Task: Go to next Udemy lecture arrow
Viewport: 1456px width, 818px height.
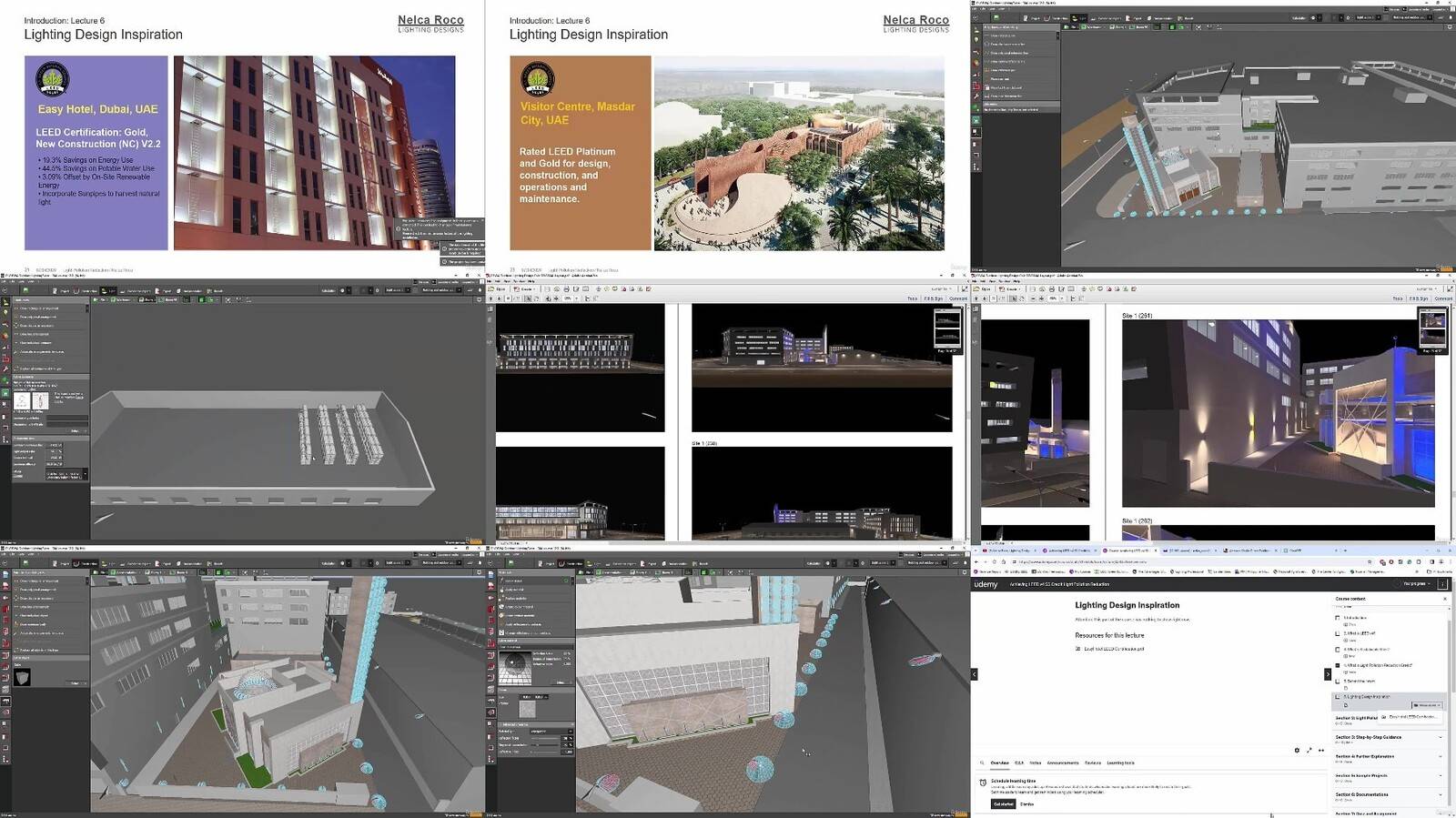Action: (1327, 674)
